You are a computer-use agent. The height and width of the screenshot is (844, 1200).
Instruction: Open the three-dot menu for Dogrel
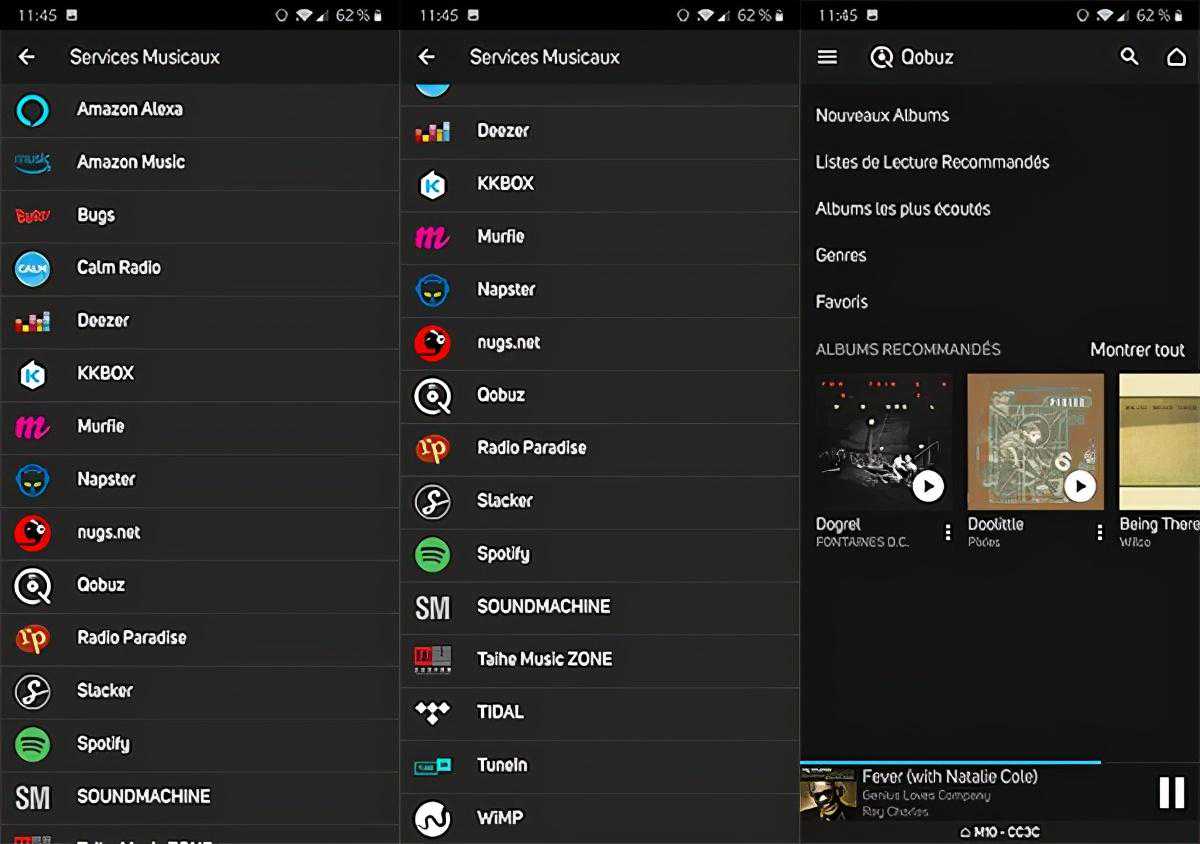coord(948,533)
